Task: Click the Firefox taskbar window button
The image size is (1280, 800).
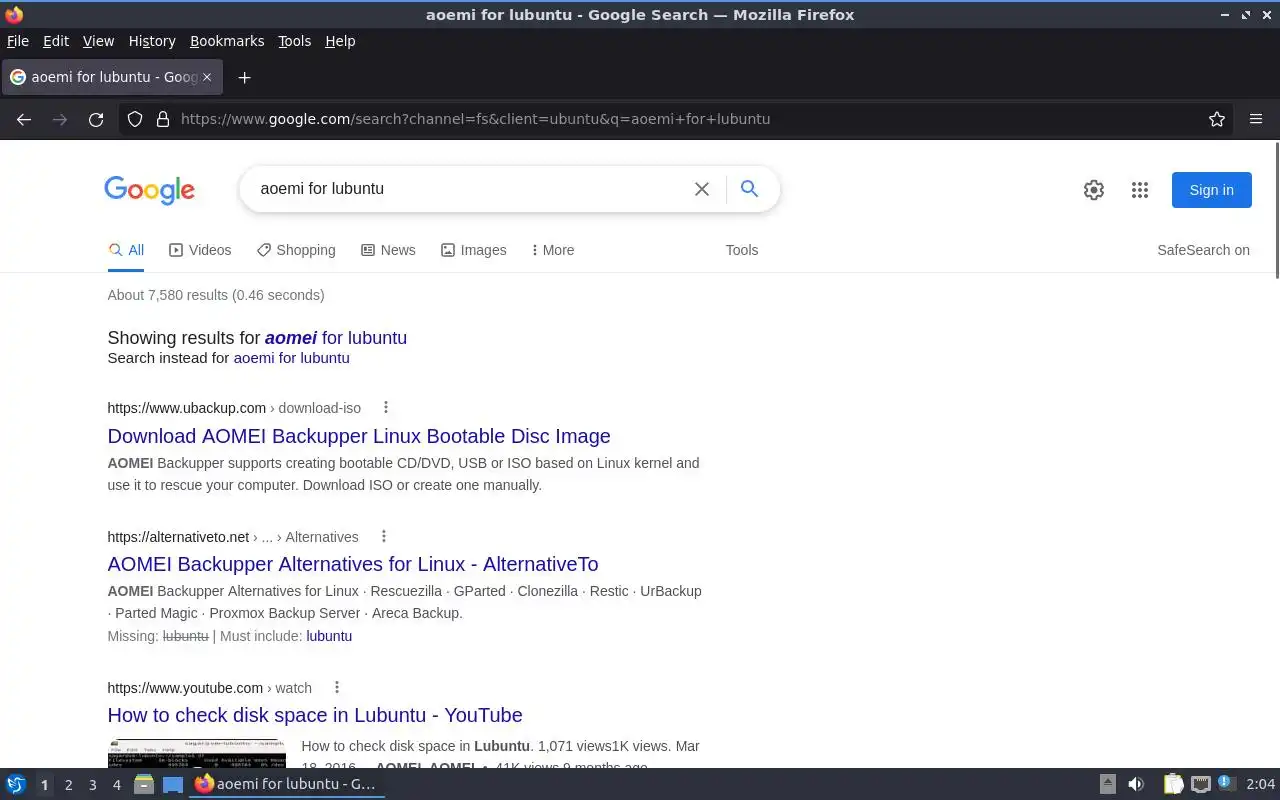Action: point(287,784)
